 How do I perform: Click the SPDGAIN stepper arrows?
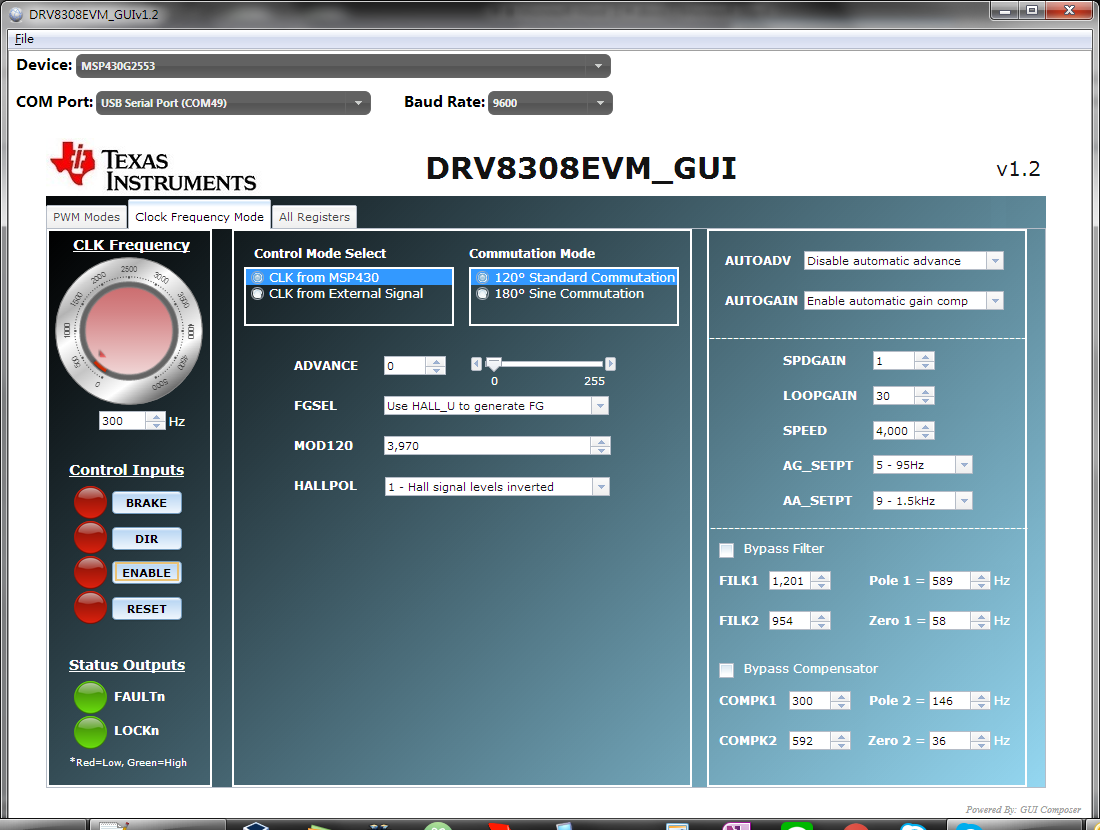coord(925,361)
